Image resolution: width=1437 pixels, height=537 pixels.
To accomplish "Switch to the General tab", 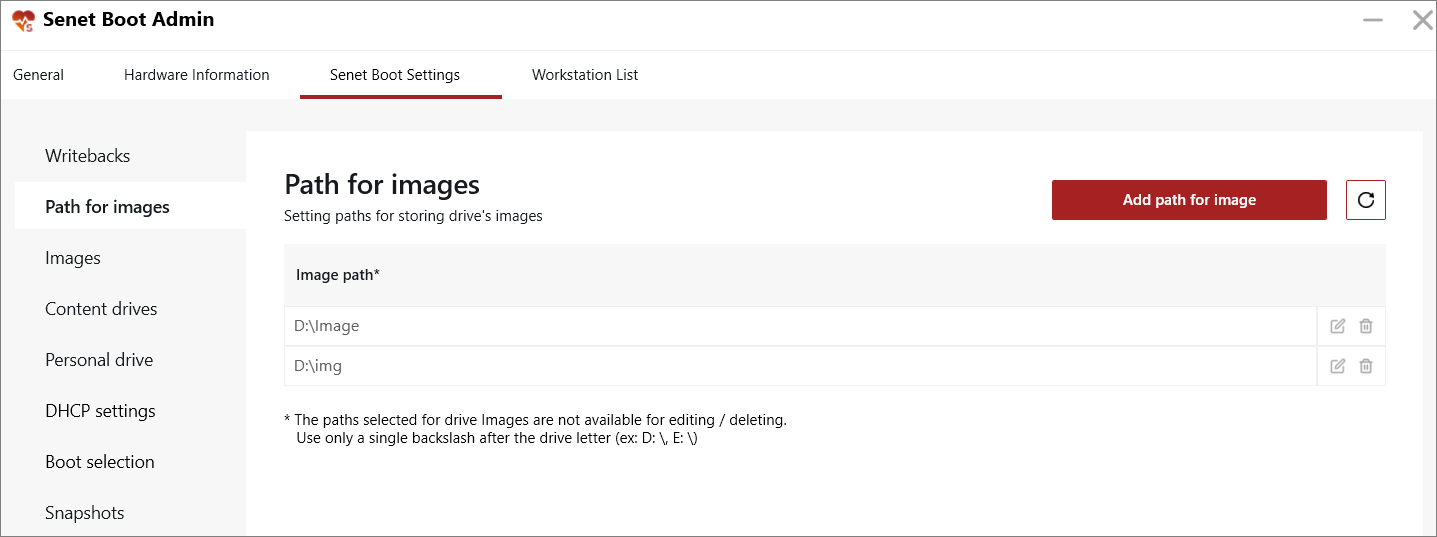I will tap(38, 75).
